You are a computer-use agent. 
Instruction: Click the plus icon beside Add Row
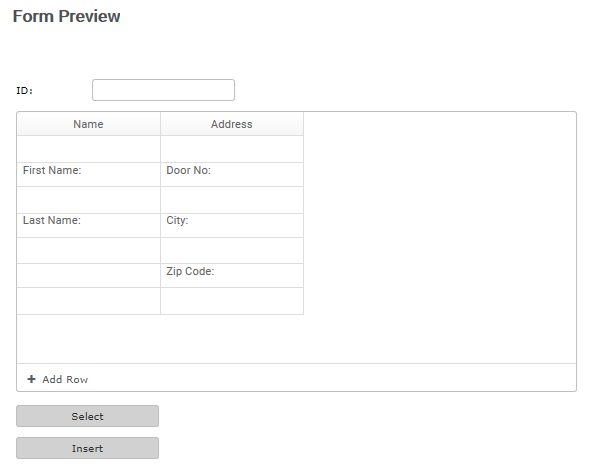32,379
